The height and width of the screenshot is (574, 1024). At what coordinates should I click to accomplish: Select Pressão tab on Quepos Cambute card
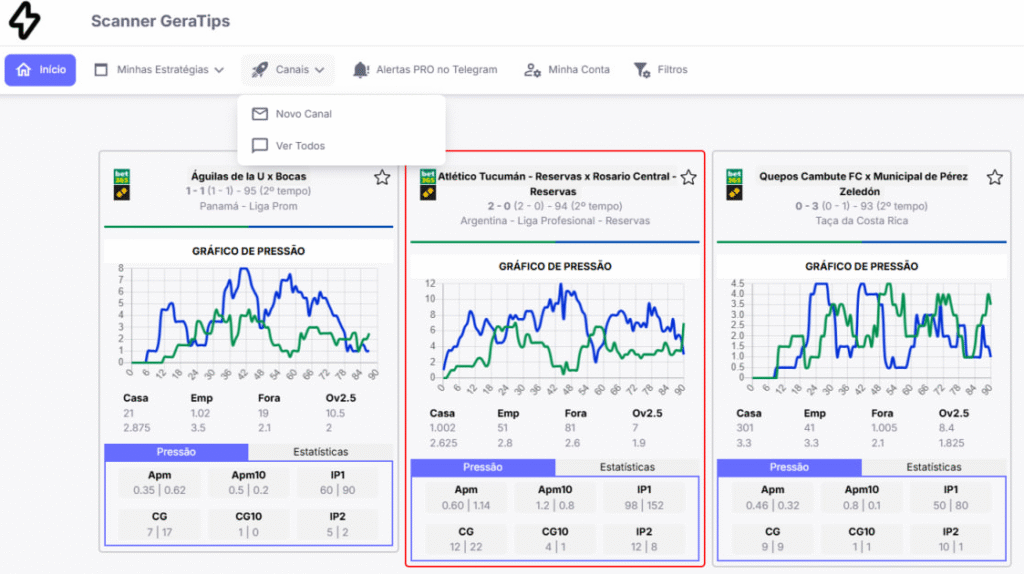click(788, 467)
